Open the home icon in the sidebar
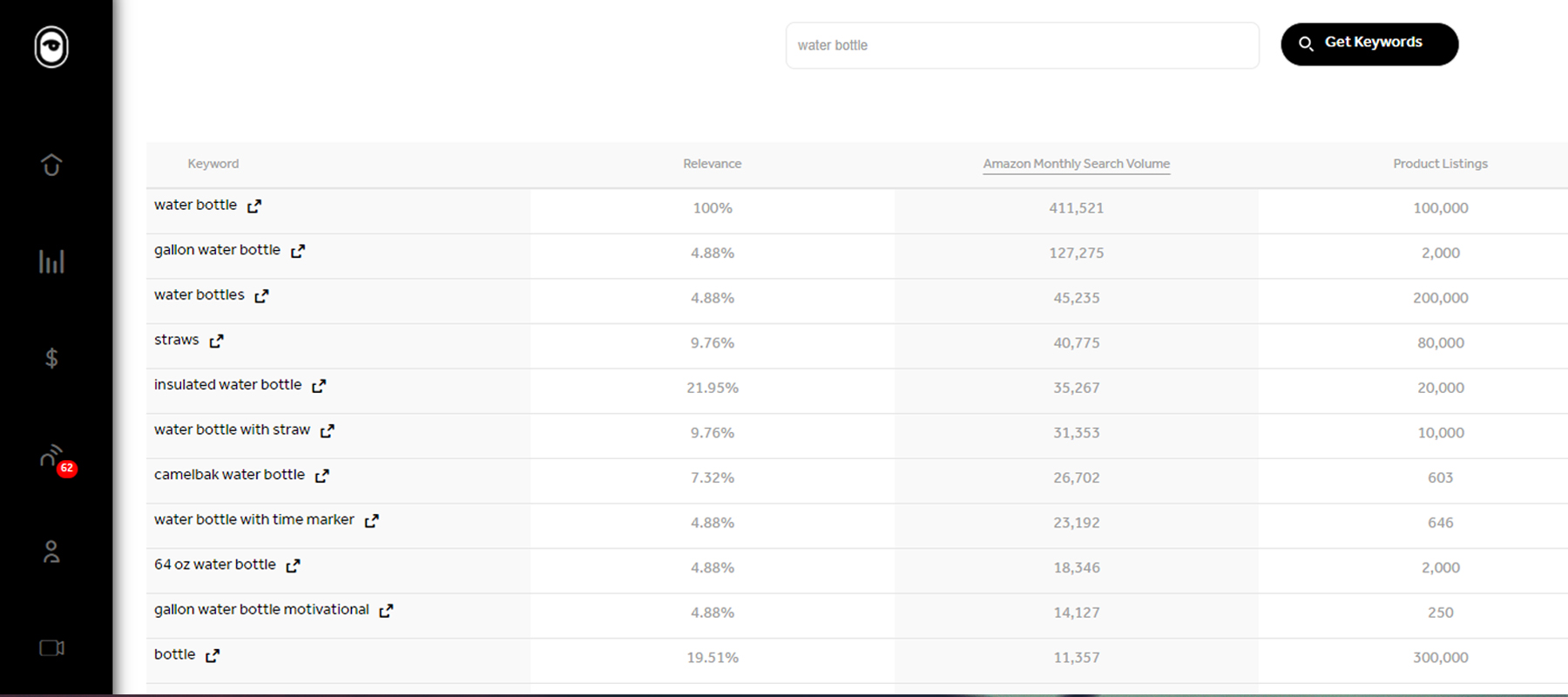The width and height of the screenshot is (1568, 697). click(x=51, y=165)
